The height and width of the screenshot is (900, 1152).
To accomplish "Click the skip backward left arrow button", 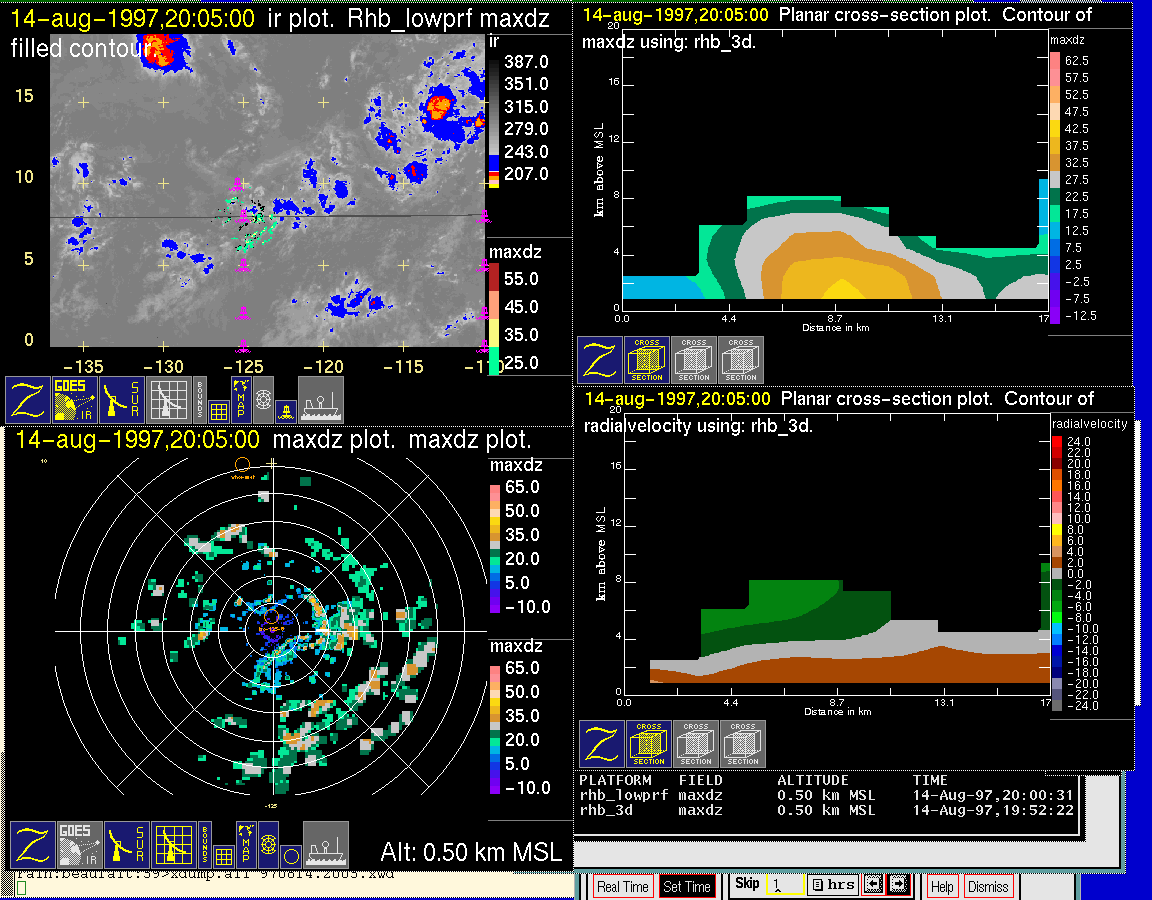I will 872,884.
